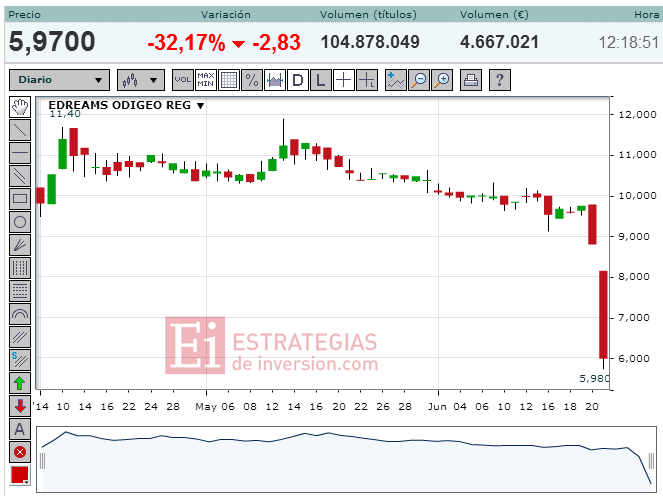Print the chart
This screenshot has width=663, height=496.
tap(471, 80)
